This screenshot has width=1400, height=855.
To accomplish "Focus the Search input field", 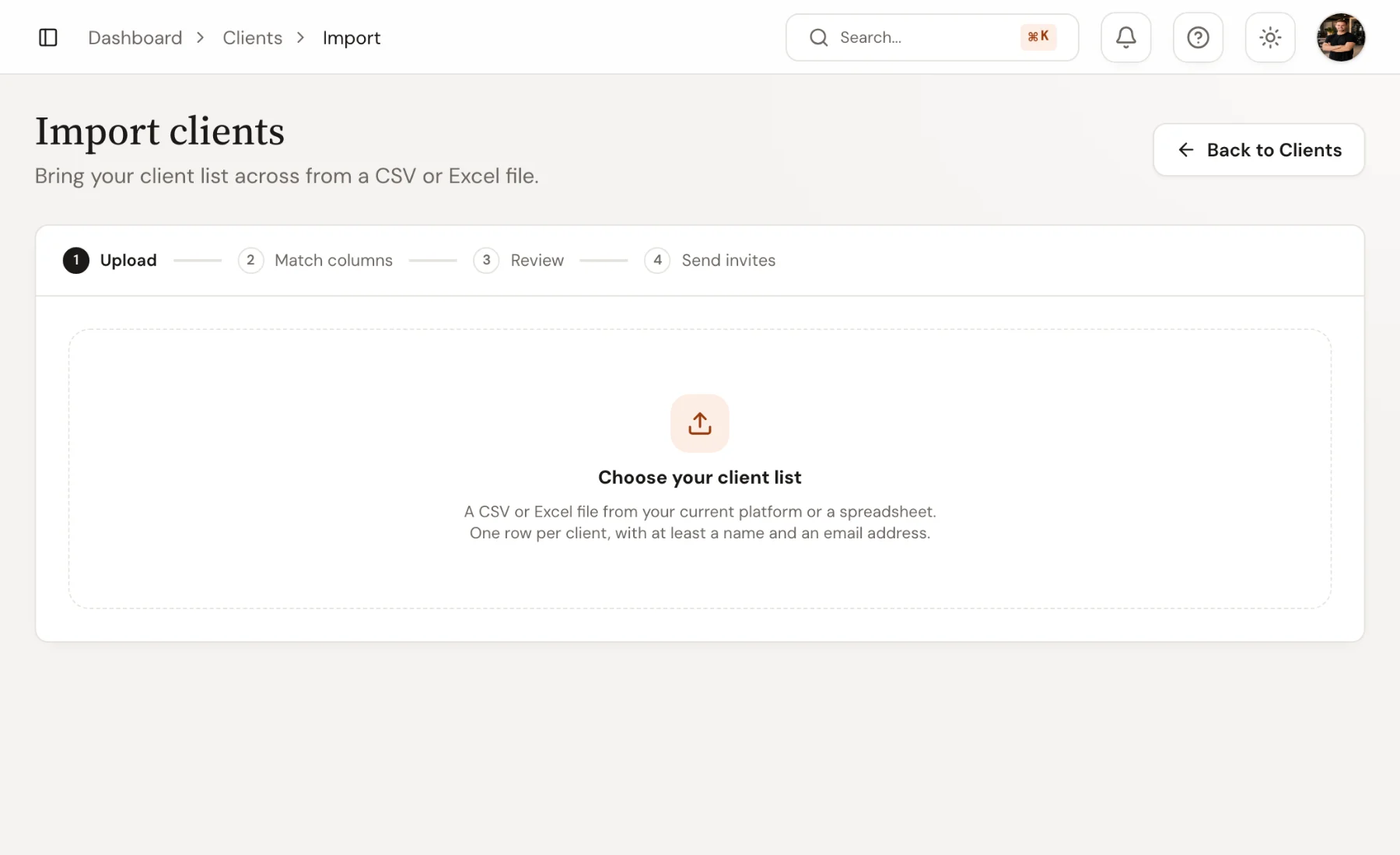I will [x=932, y=37].
